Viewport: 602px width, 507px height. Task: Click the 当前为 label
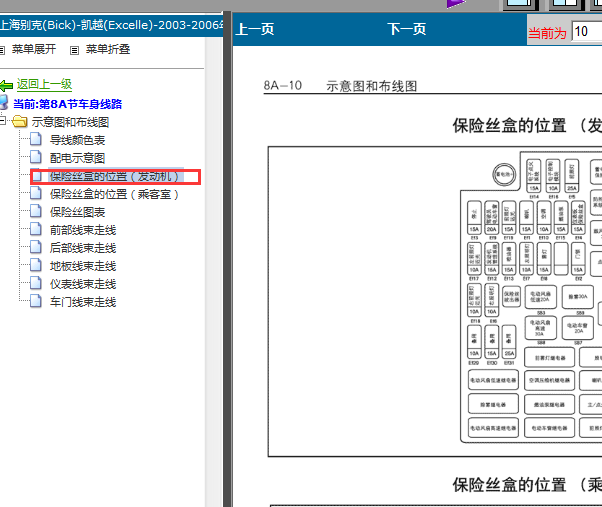[x=547, y=33]
